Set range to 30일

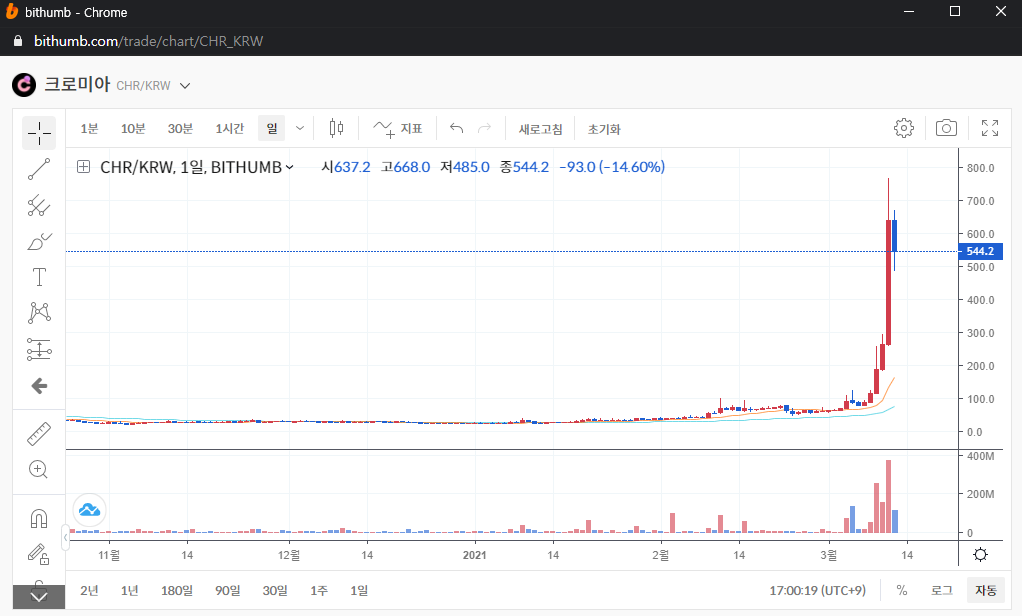[274, 591]
